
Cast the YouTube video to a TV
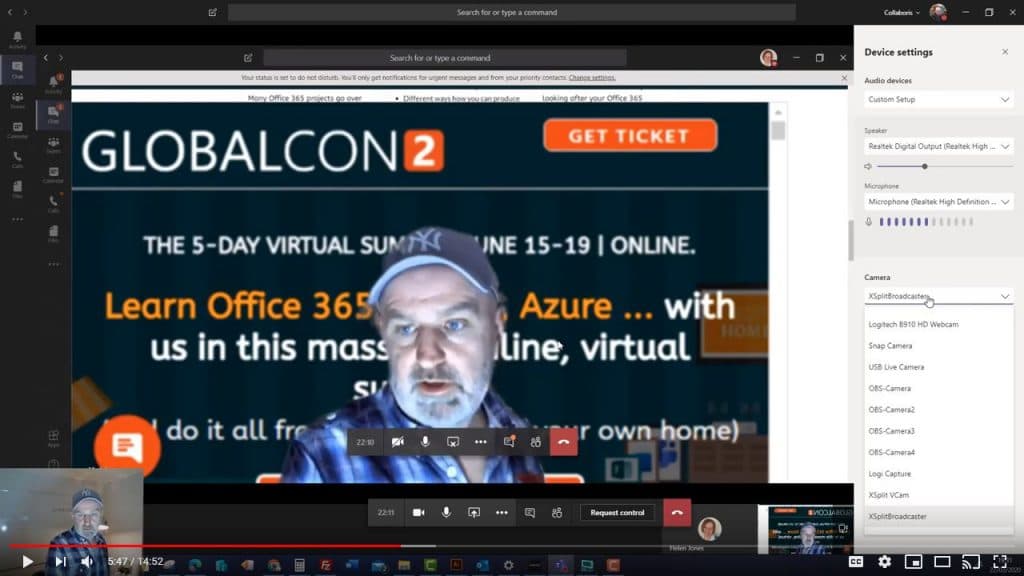click(x=971, y=562)
